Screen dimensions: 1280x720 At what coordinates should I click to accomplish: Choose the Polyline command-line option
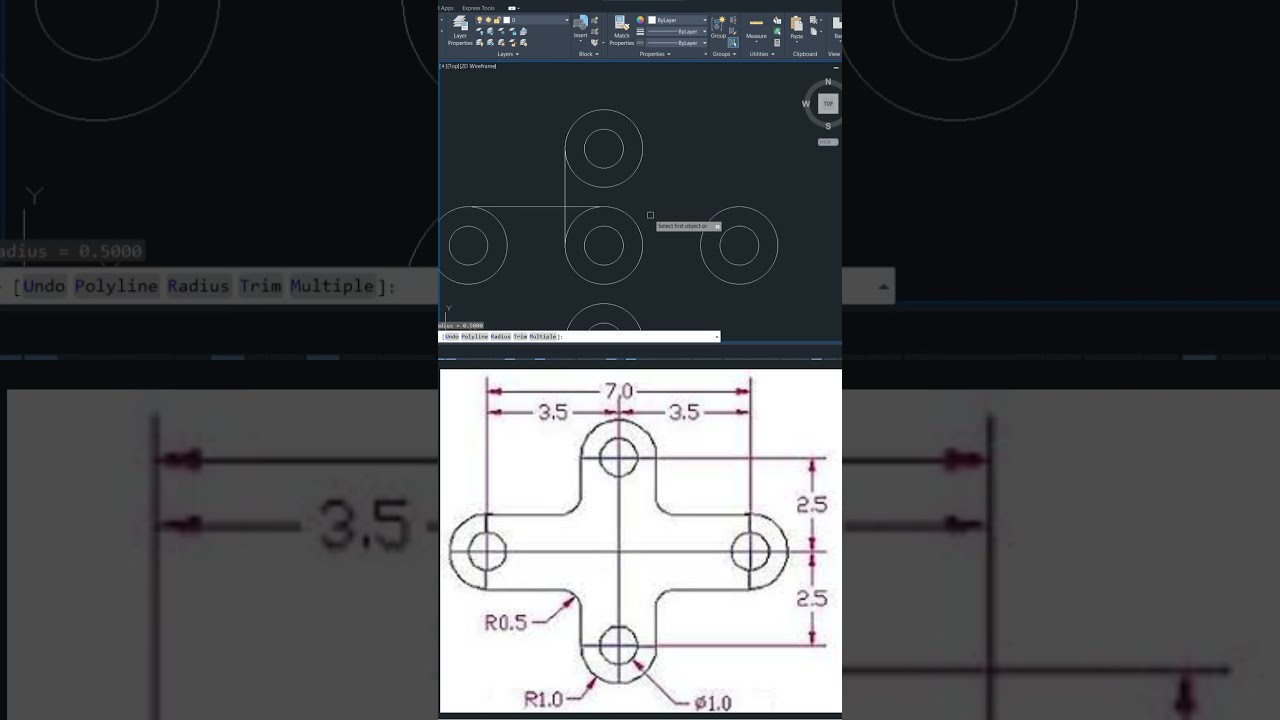tap(473, 337)
